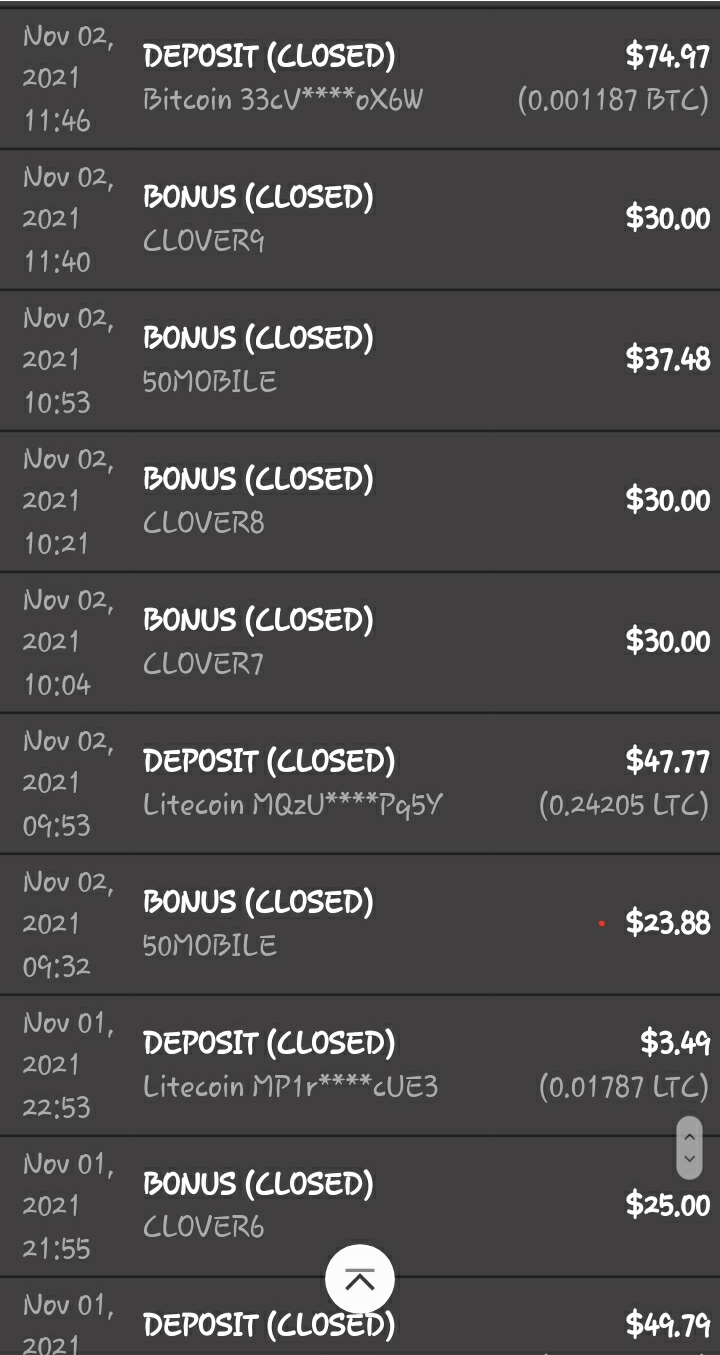The image size is (720, 1355).
Task: Click the Bitcoin 33cV wallet address
Action: (x=283, y=100)
